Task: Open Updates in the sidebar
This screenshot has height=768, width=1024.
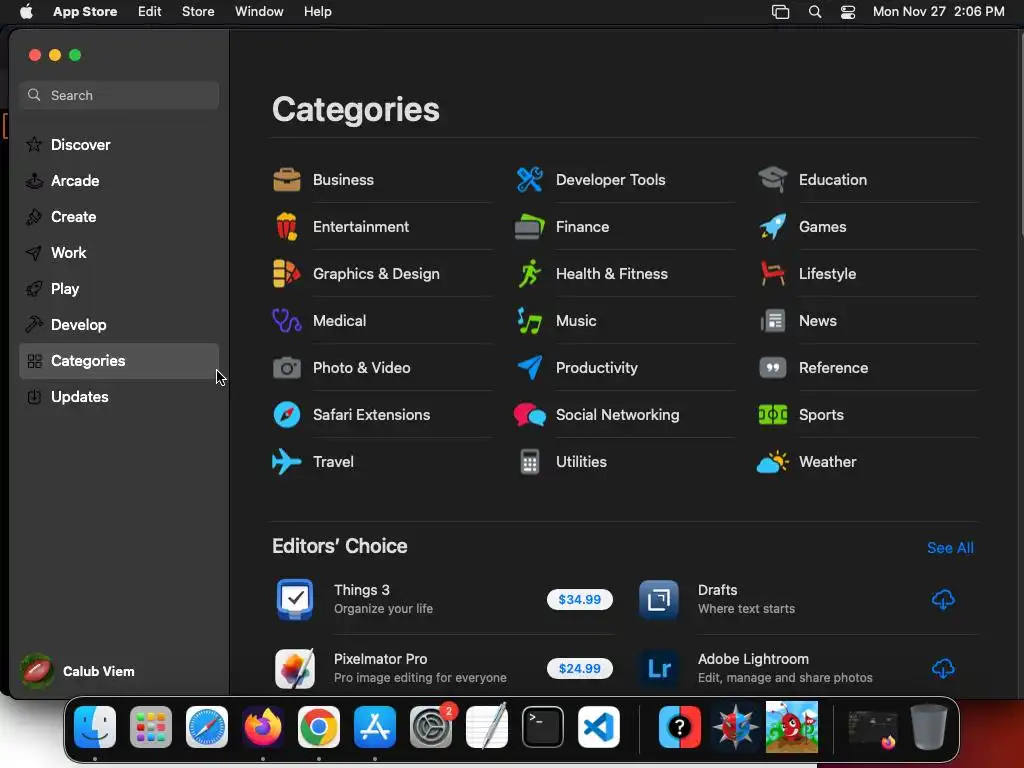Action: (x=119, y=396)
